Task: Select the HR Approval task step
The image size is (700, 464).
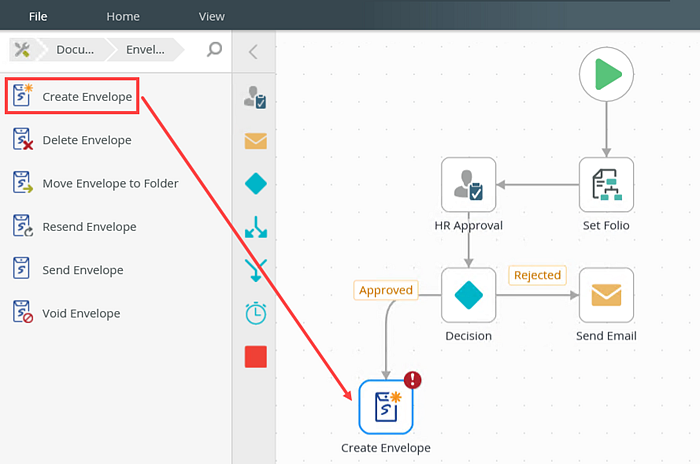Action: pyautogui.click(x=468, y=184)
